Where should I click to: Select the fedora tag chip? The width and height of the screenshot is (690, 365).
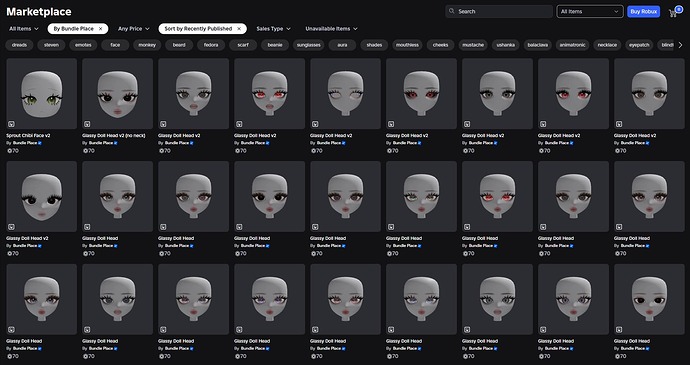point(211,45)
